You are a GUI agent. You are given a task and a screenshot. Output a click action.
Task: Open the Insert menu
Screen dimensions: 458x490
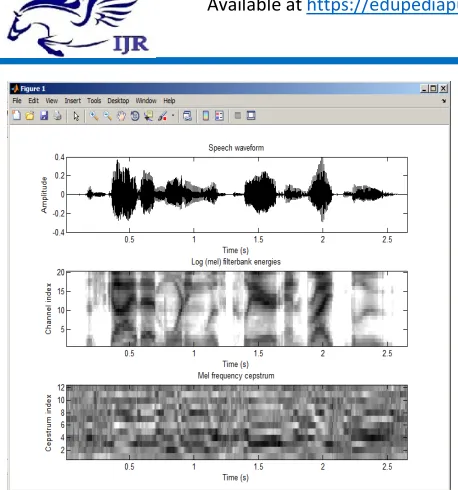coord(72,101)
